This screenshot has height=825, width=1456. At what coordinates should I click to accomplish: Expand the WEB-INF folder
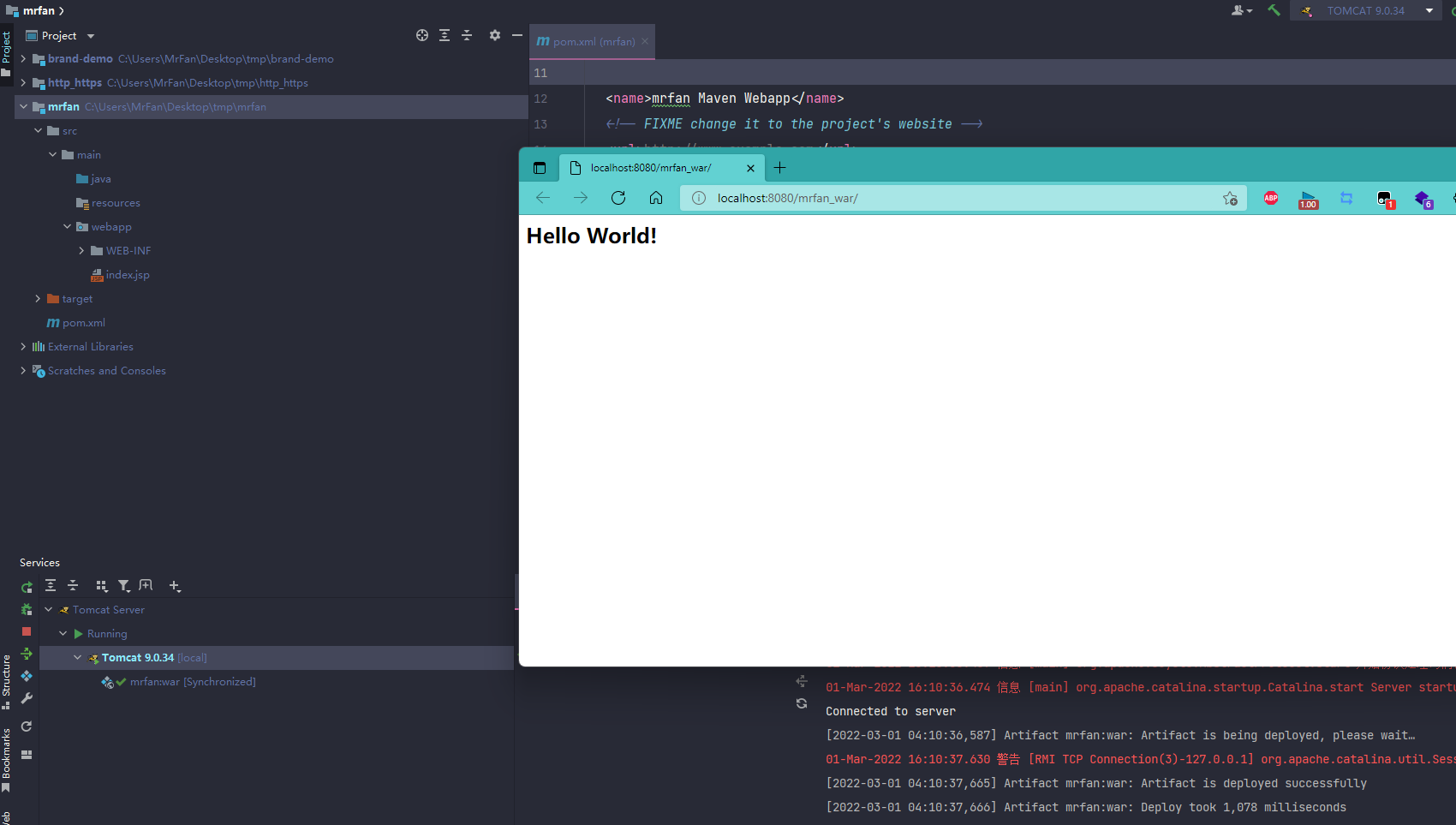pyautogui.click(x=81, y=251)
